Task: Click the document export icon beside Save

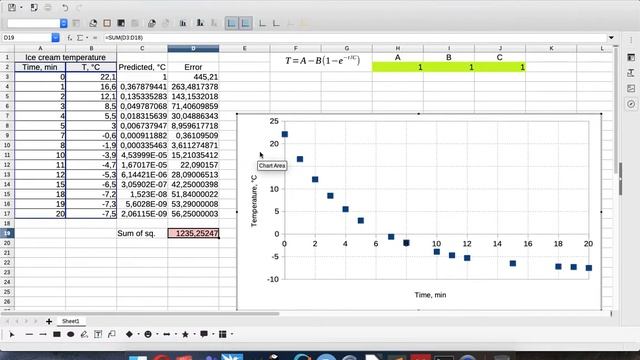Action: point(34,7)
